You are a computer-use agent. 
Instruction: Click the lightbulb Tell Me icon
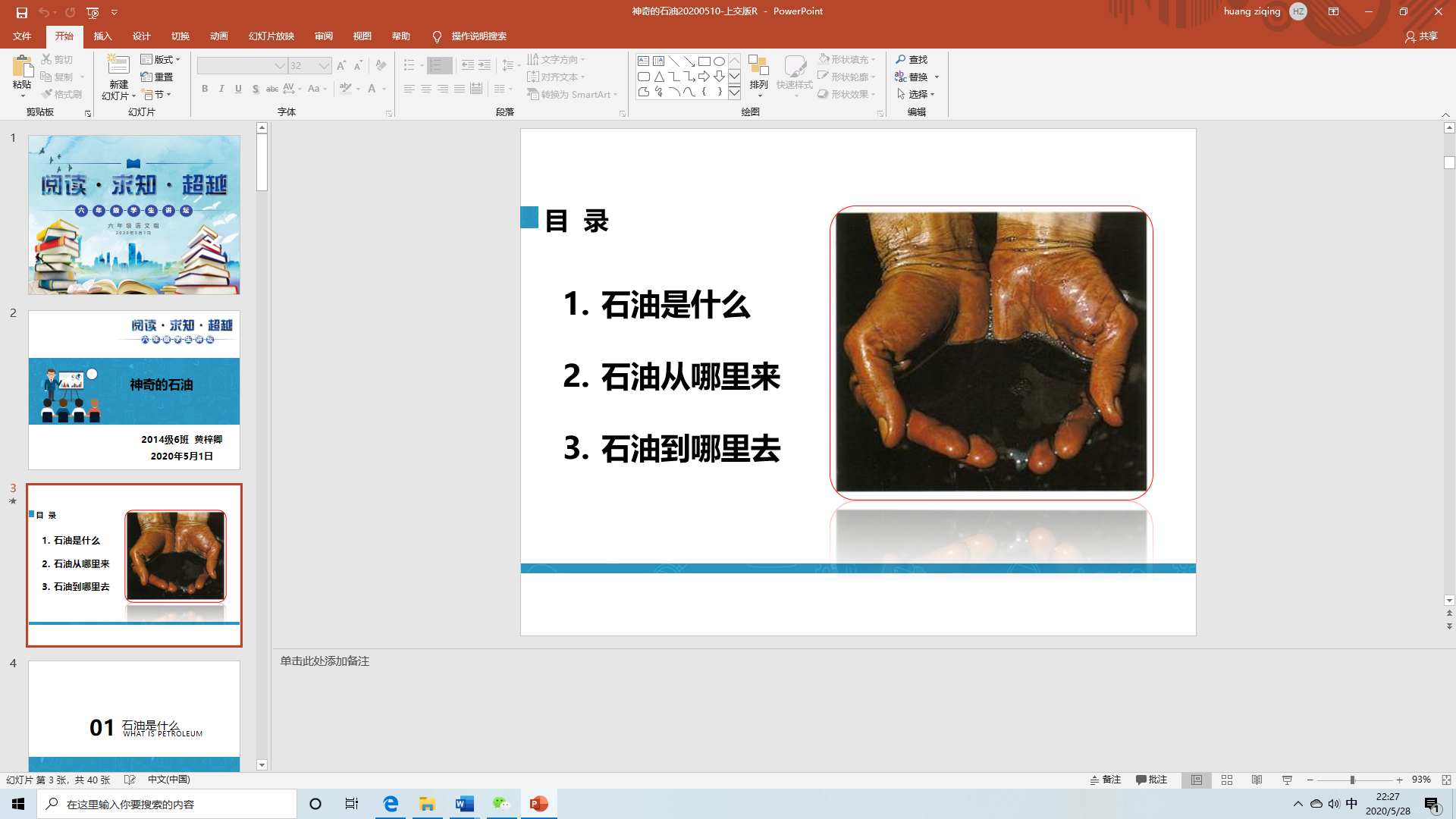437,36
